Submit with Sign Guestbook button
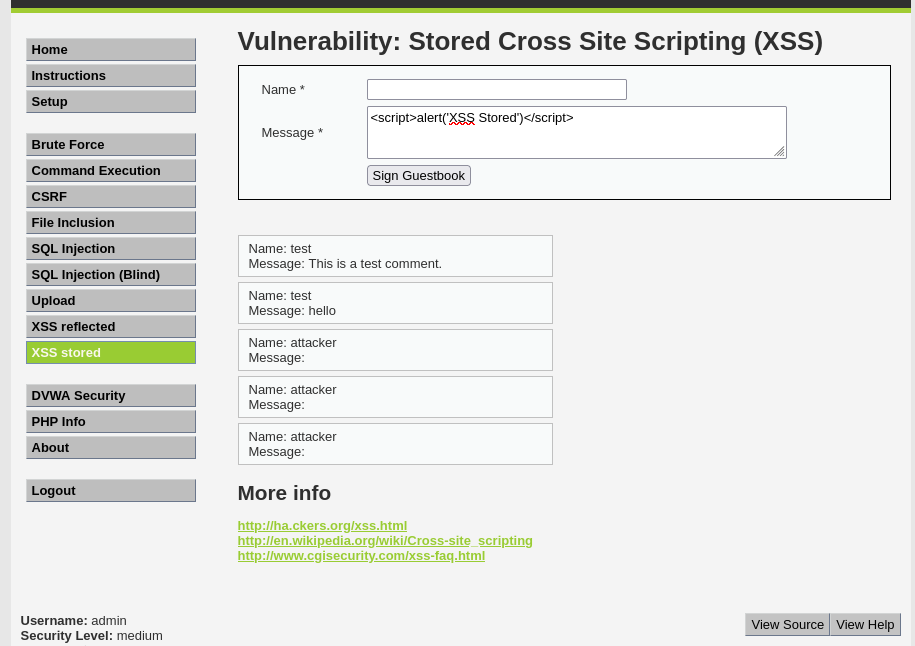The image size is (915, 646). [419, 176]
